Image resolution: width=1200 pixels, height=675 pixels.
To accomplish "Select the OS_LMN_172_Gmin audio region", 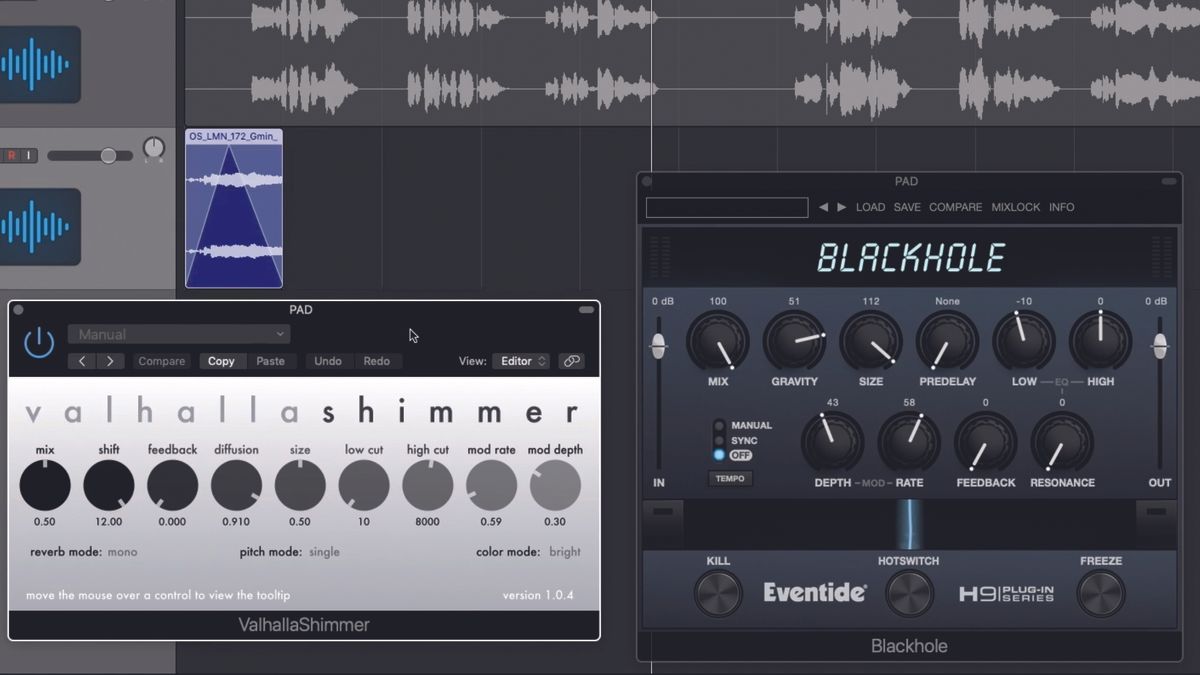I will click(x=233, y=210).
